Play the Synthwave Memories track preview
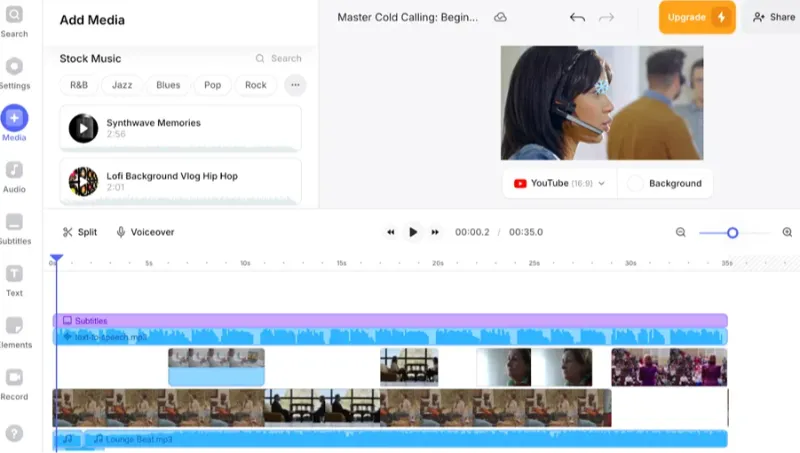This screenshot has width=800, height=453. pyautogui.click(x=83, y=128)
